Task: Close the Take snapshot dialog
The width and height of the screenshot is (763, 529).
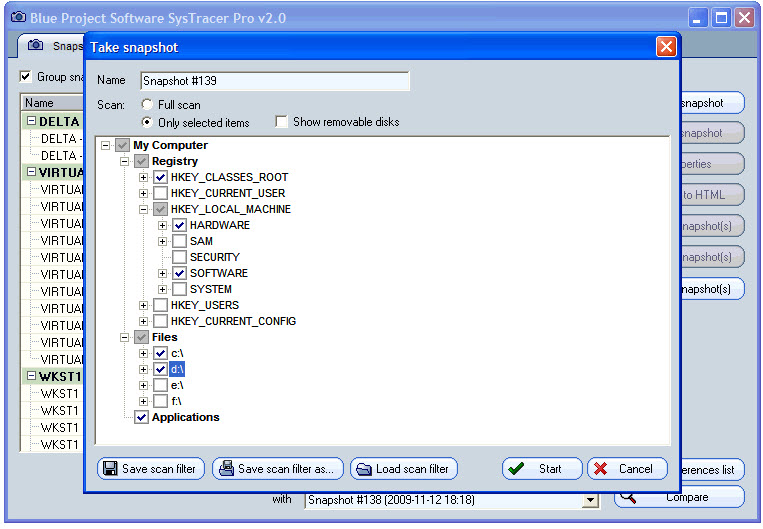Action: 666,47
